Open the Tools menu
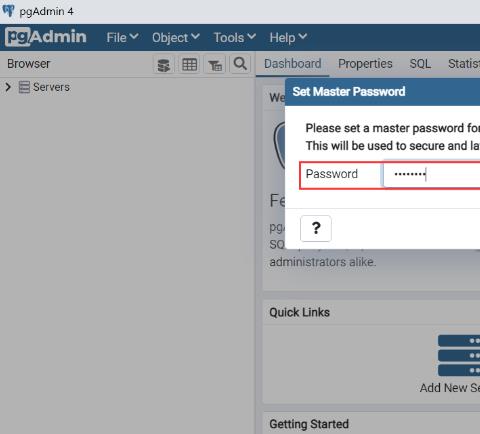Screen dimensions: 480x434 pyautogui.click(x=235, y=37)
